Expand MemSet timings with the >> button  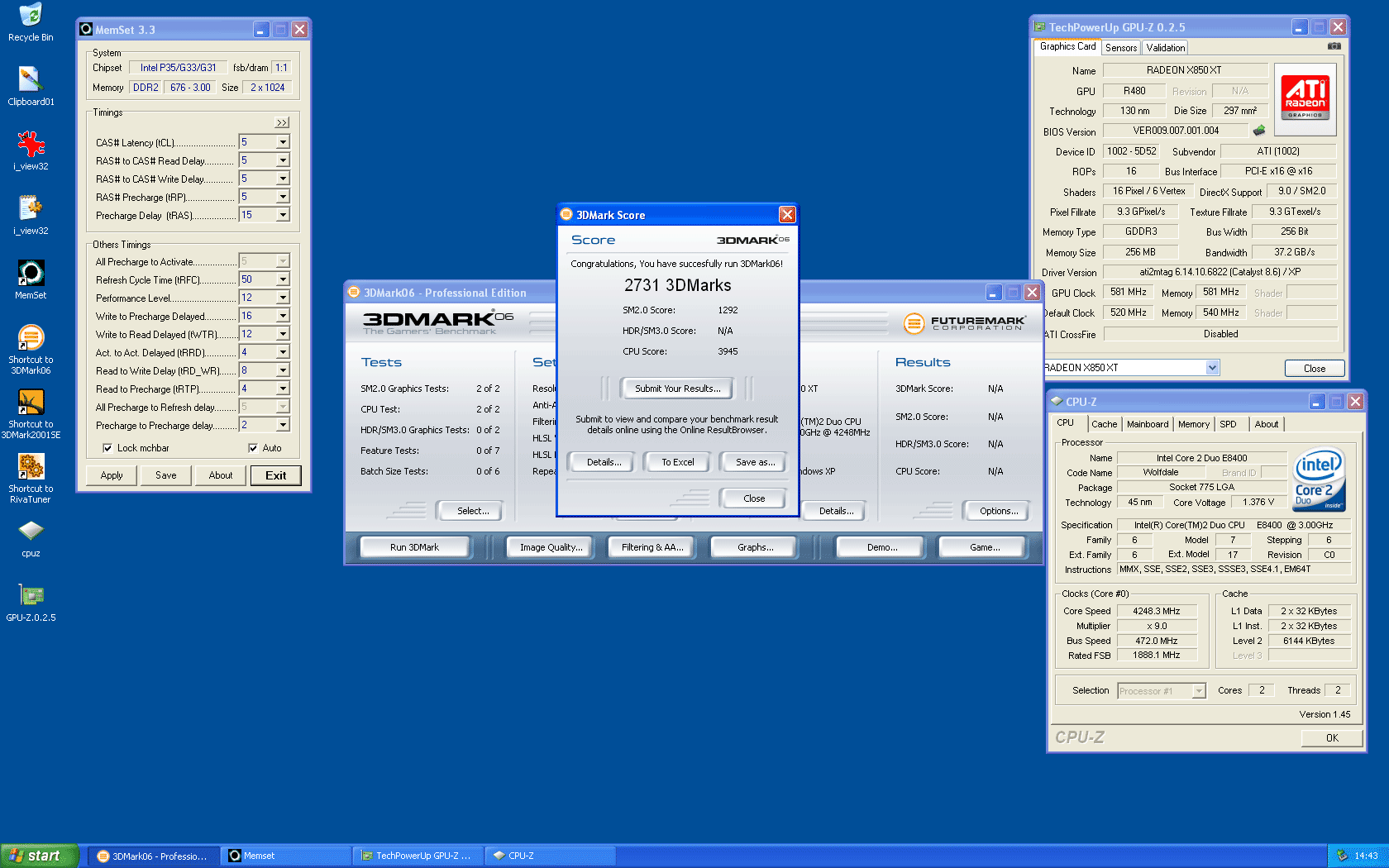pyautogui.click(x=282, y=122)
